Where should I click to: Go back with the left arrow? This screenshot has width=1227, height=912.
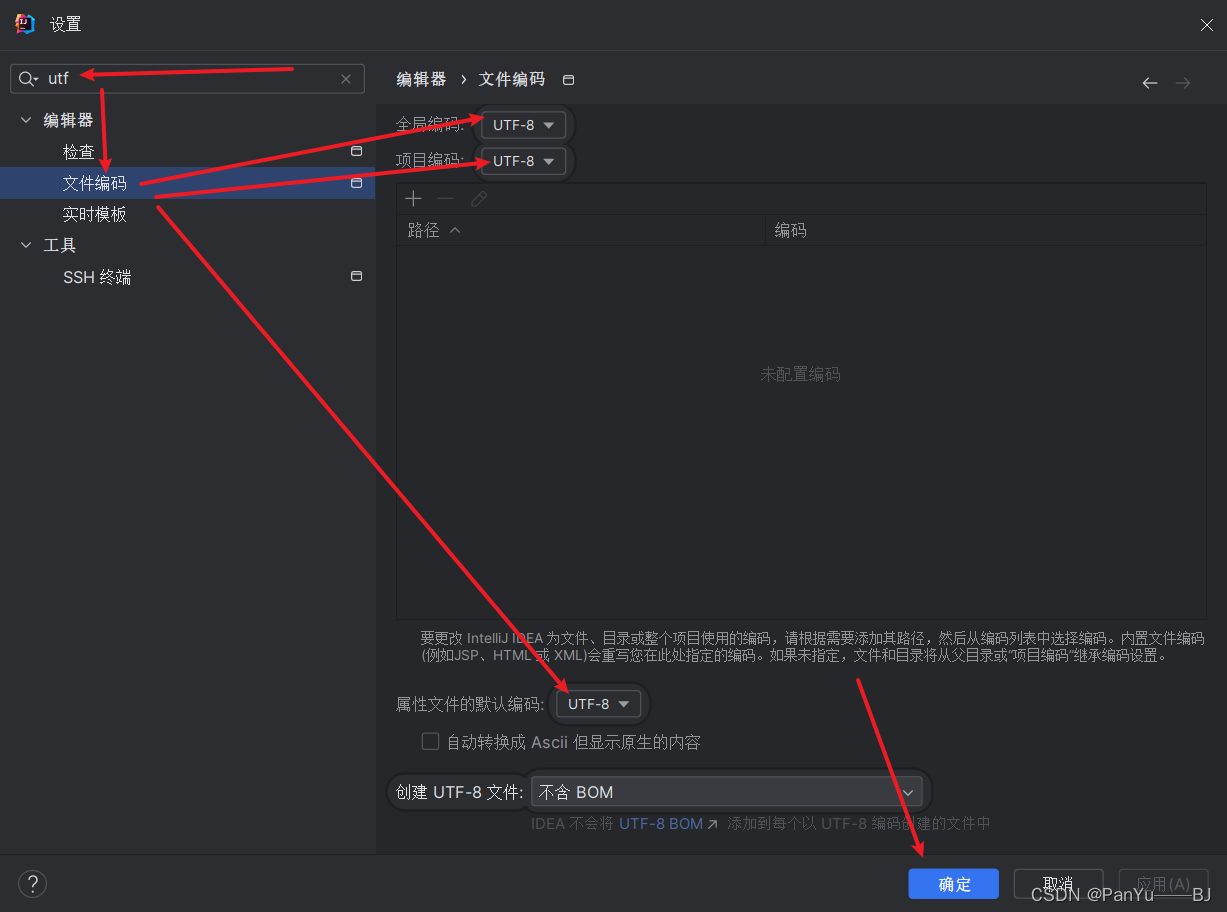pos(1150,83)
